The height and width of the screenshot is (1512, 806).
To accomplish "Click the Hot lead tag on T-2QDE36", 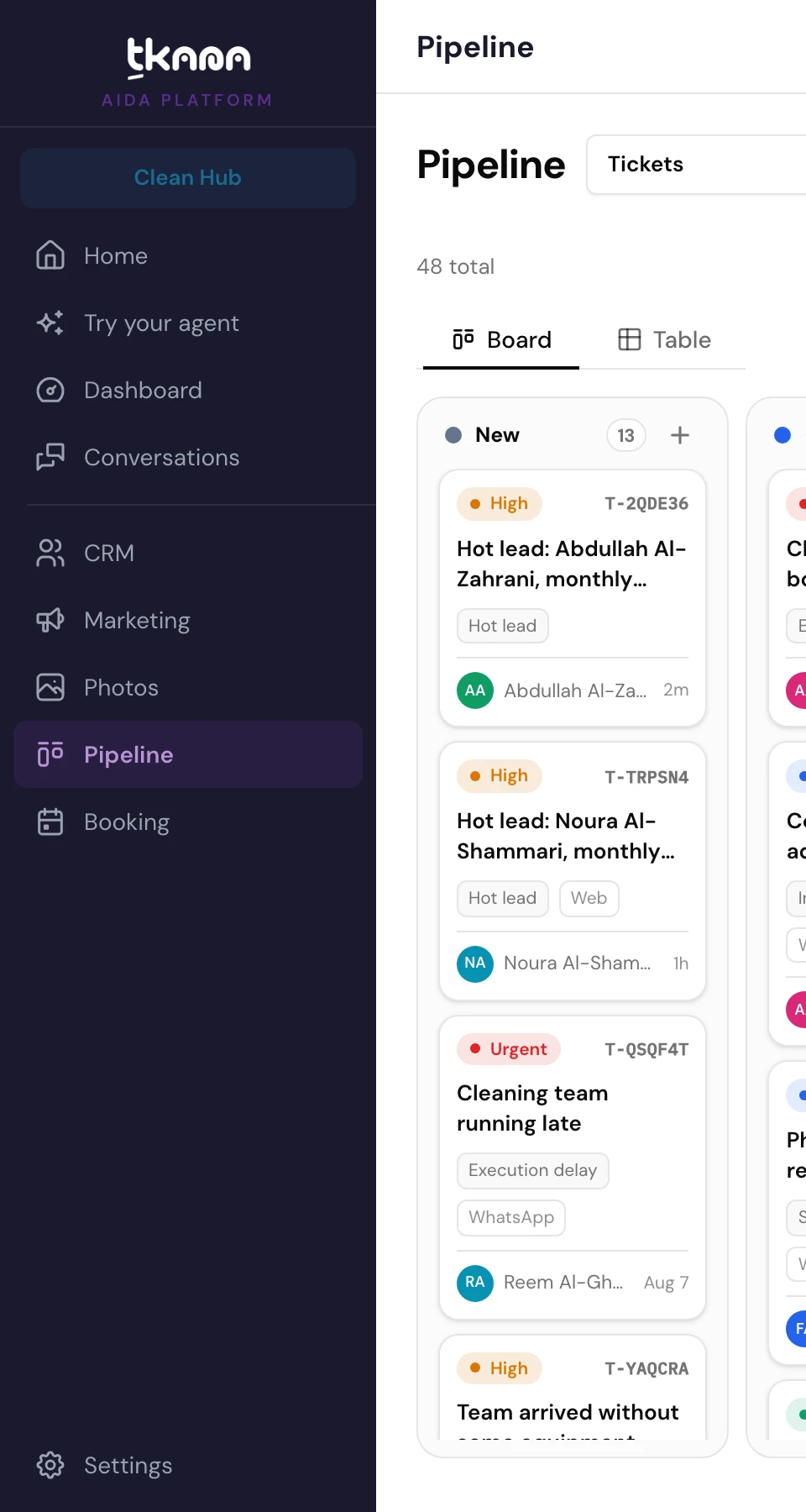I will (503, 627).
